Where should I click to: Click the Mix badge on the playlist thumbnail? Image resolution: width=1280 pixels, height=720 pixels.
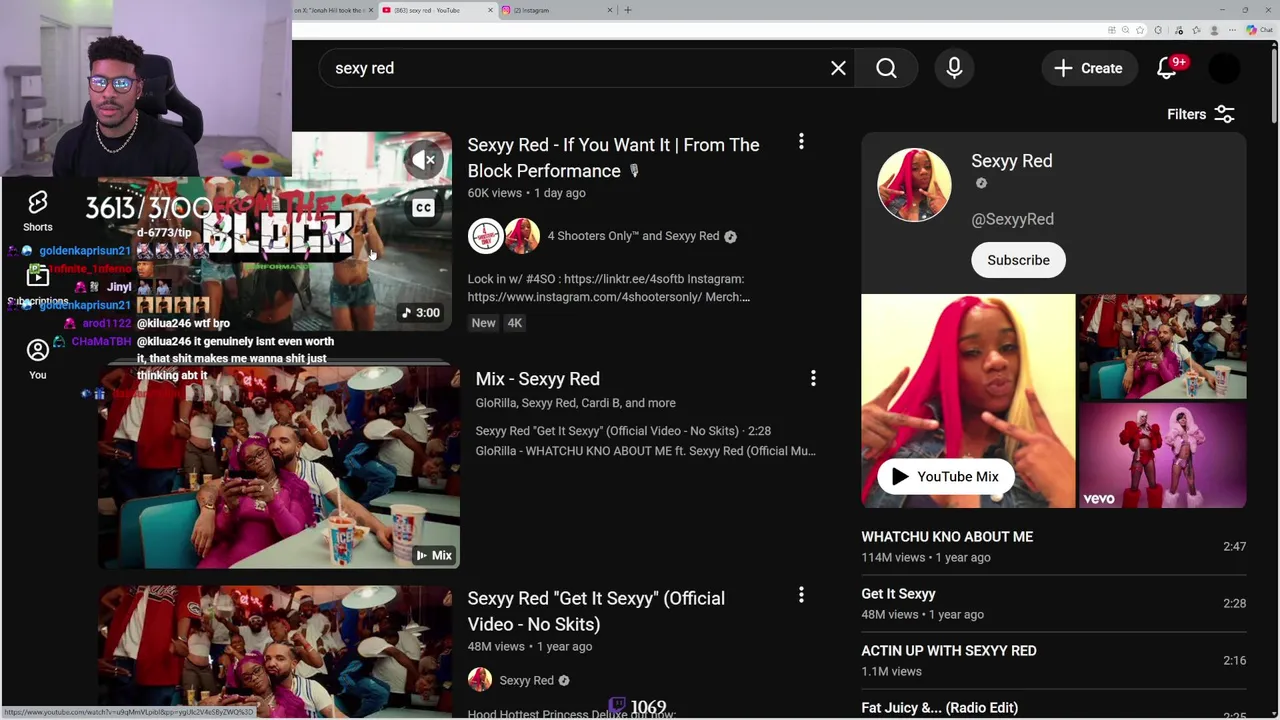pyautogui.click(x=435, y=555)
